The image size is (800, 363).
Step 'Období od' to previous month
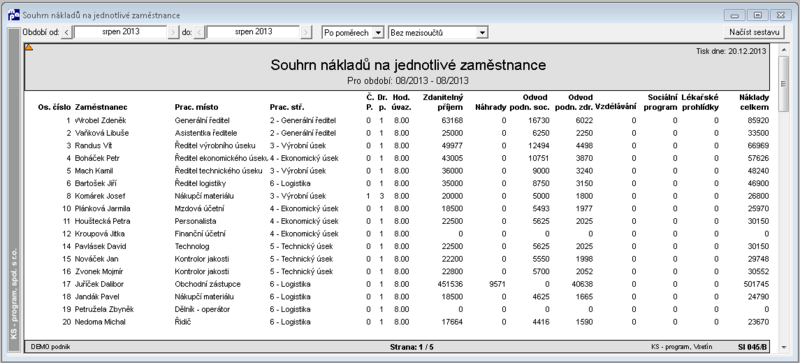coord(66,33)
